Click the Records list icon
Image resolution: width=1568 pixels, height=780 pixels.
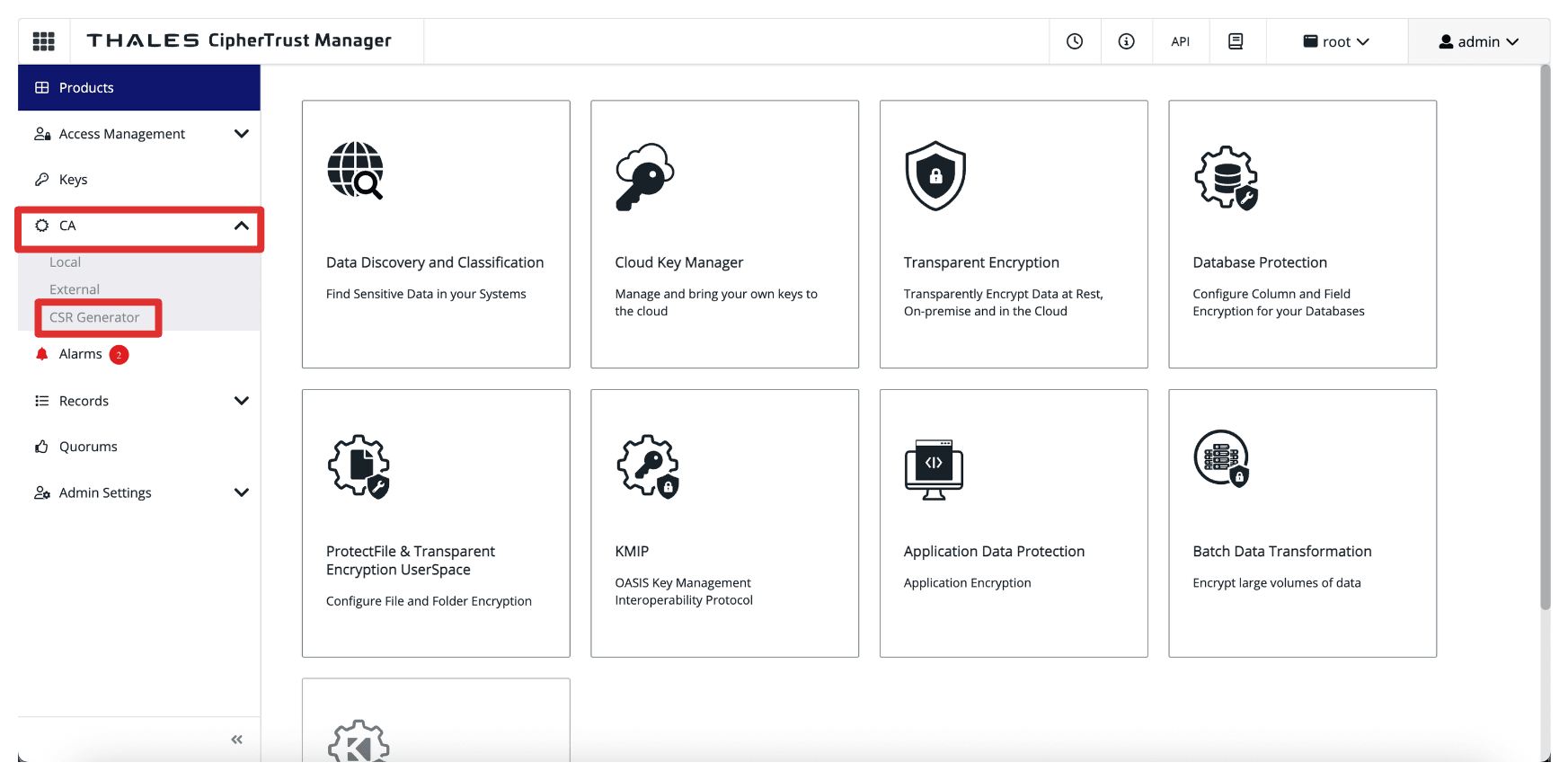(42, 401)
